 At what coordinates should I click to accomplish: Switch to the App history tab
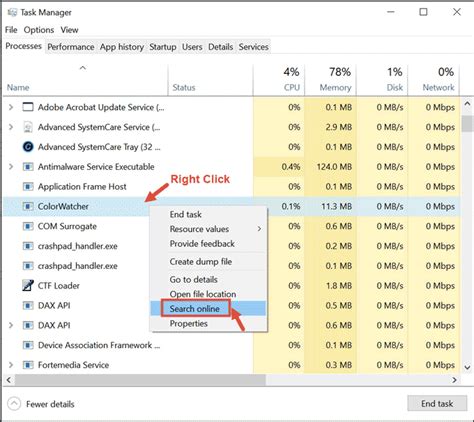[x=122, y=47]
